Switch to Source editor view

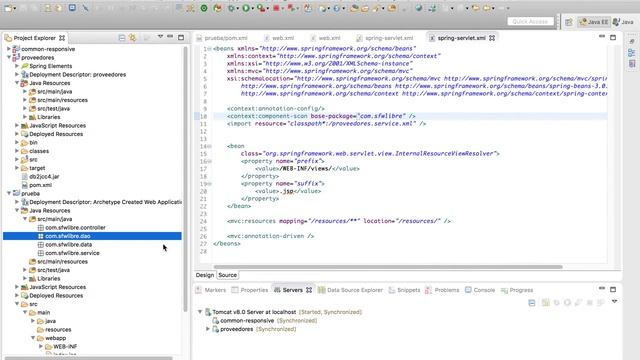[227, 275]
